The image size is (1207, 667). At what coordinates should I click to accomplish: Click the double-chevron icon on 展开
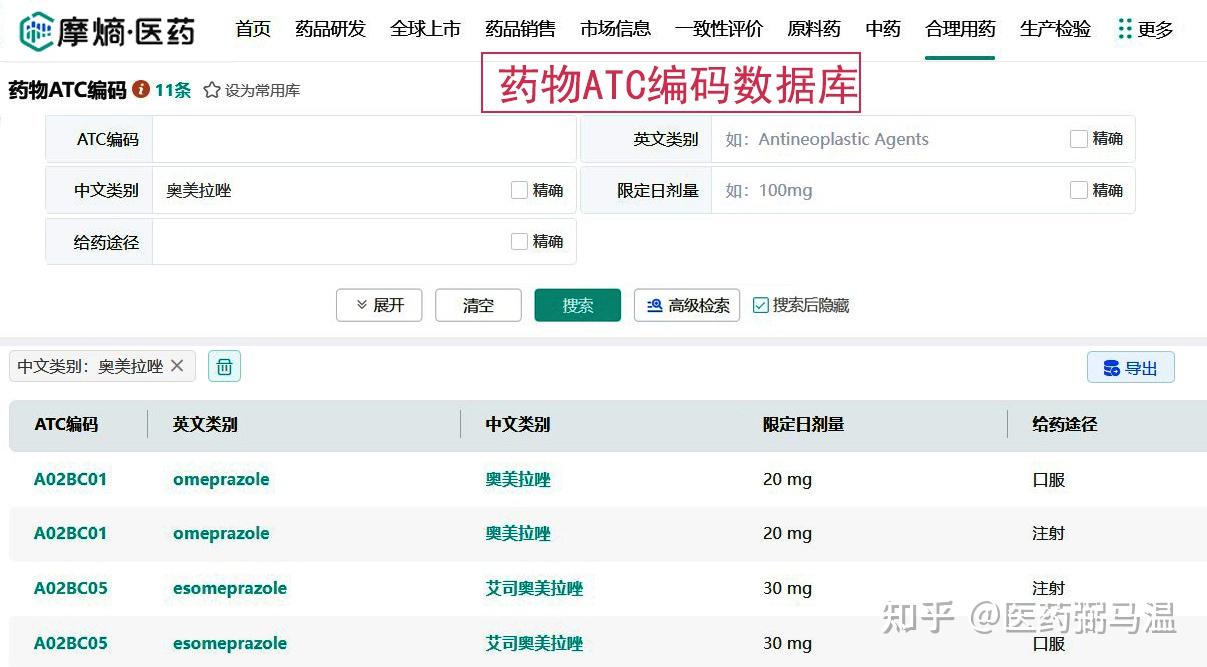[362, 306]
